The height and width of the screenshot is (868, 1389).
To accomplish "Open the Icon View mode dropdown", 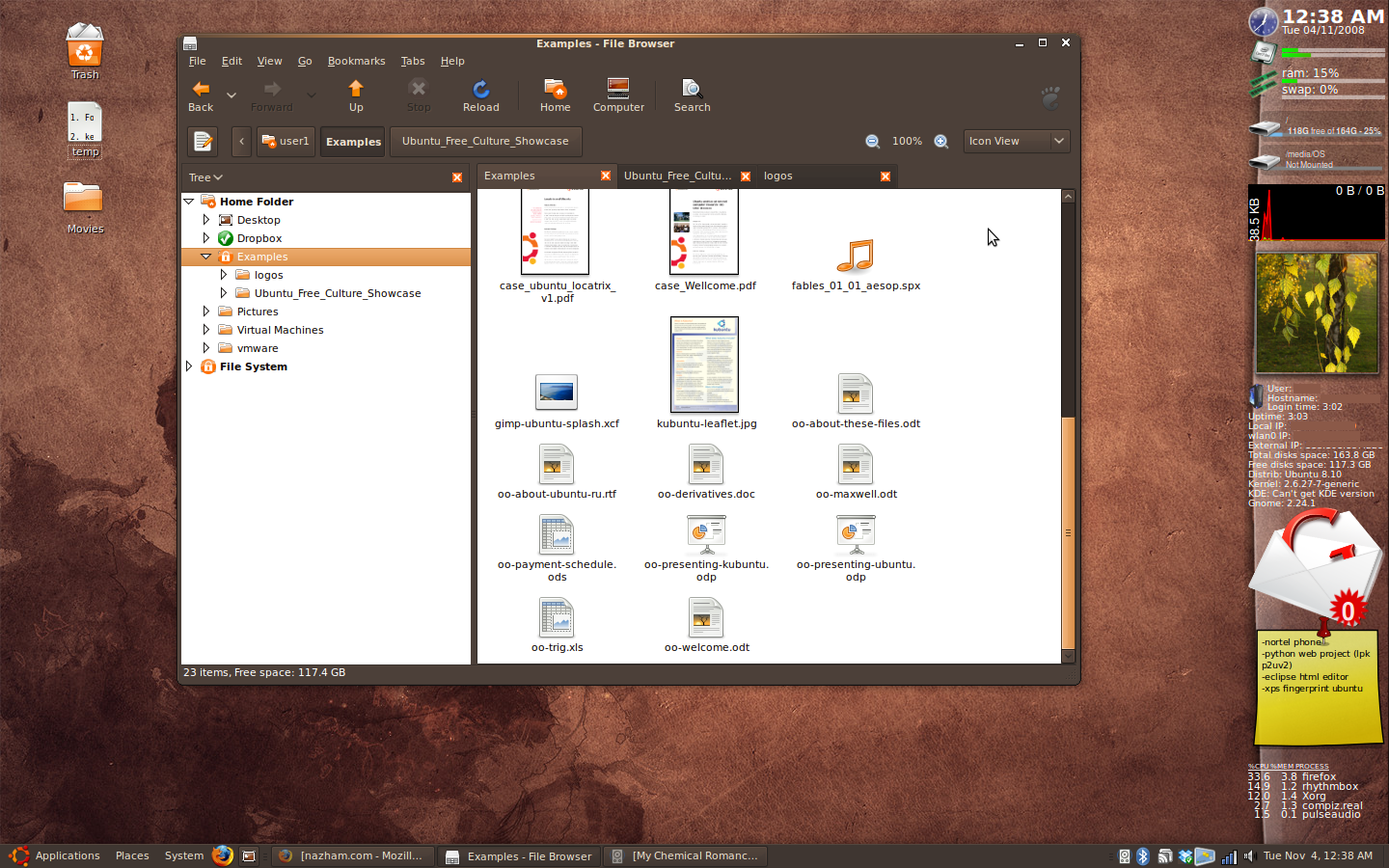I will point(1017,142).
